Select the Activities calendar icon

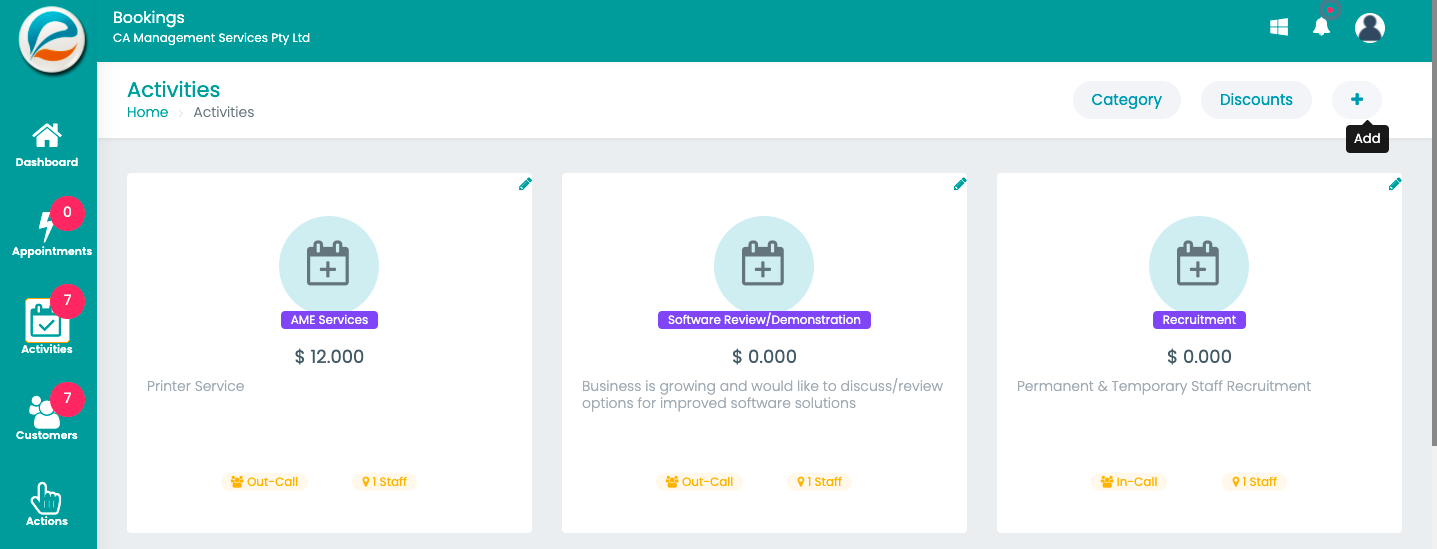click(x=46, y=322)
